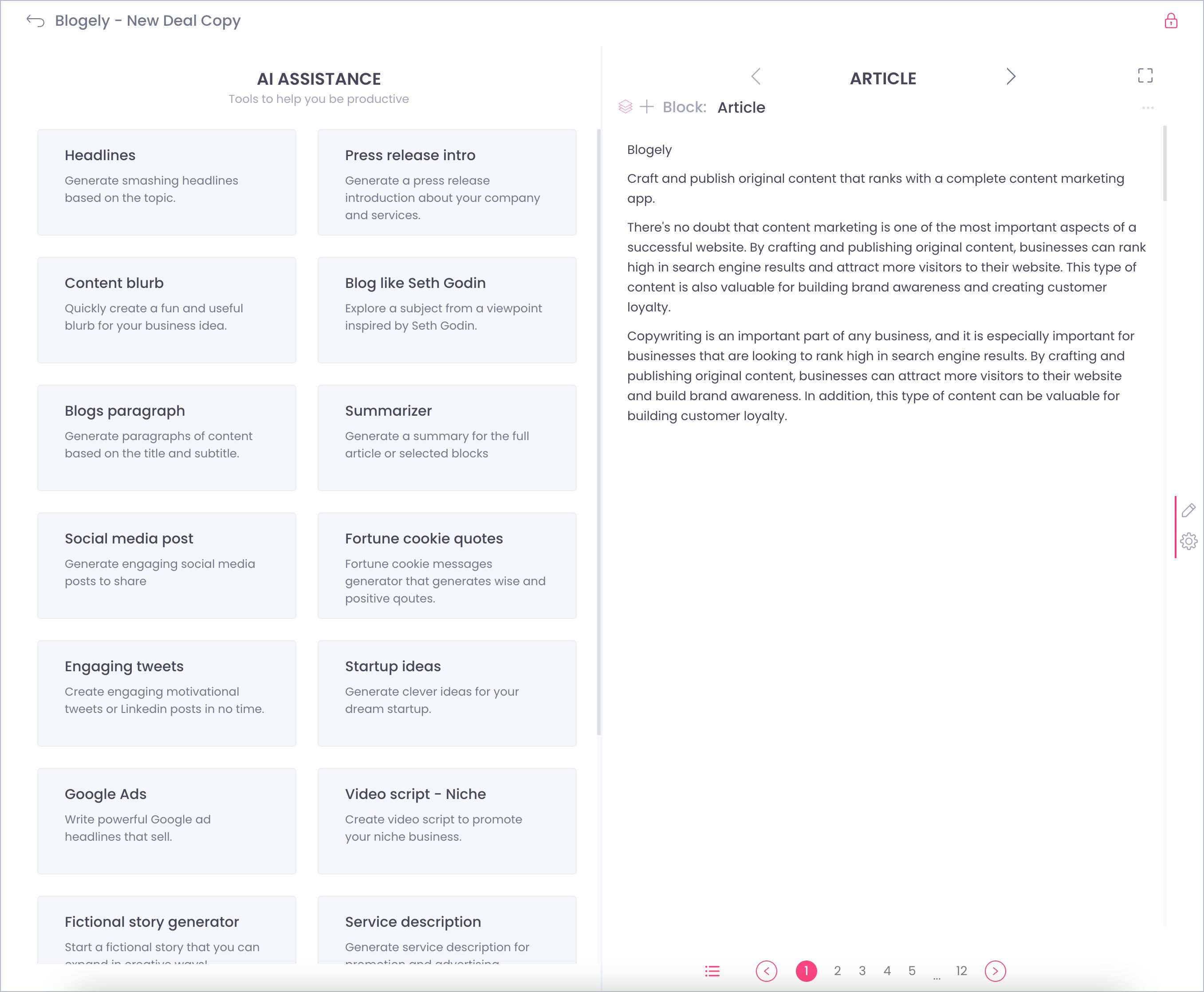Image resolution: width=1204 pixels, height=992 pixels.
Task: Go to previous panel with left chevron
Action: pyautogui.click(x=756, y=77)
